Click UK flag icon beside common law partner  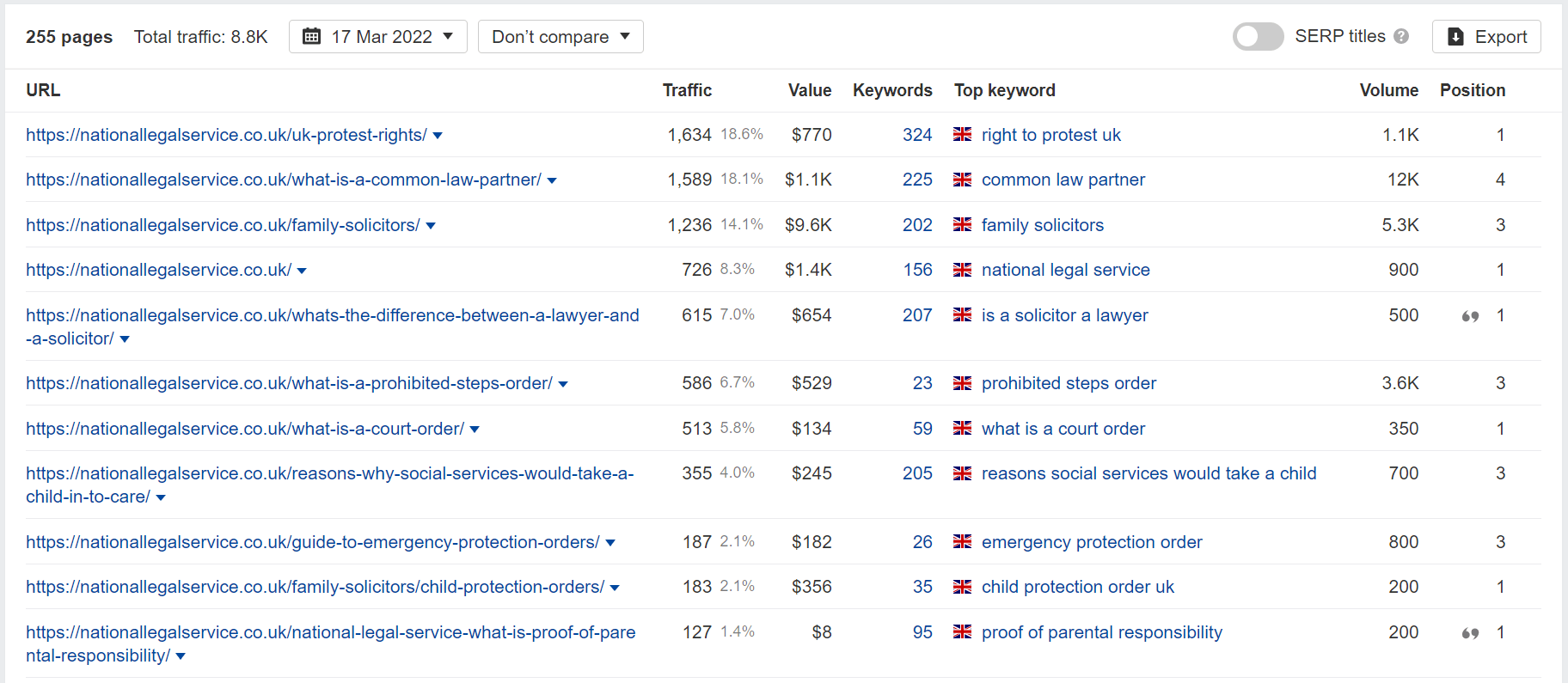pos(963,180)
